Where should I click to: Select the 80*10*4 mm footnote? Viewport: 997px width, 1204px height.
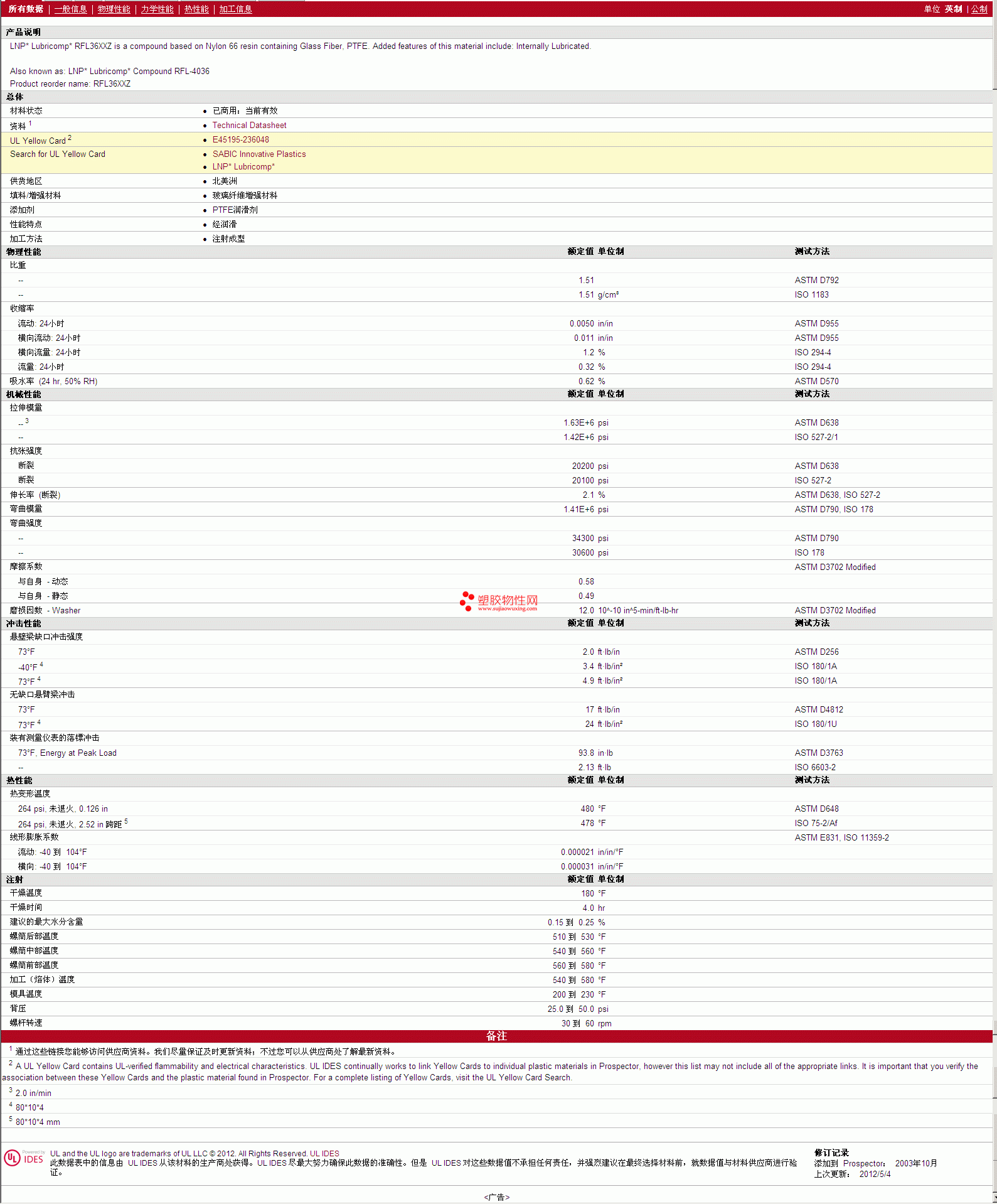click(38, 1122)
